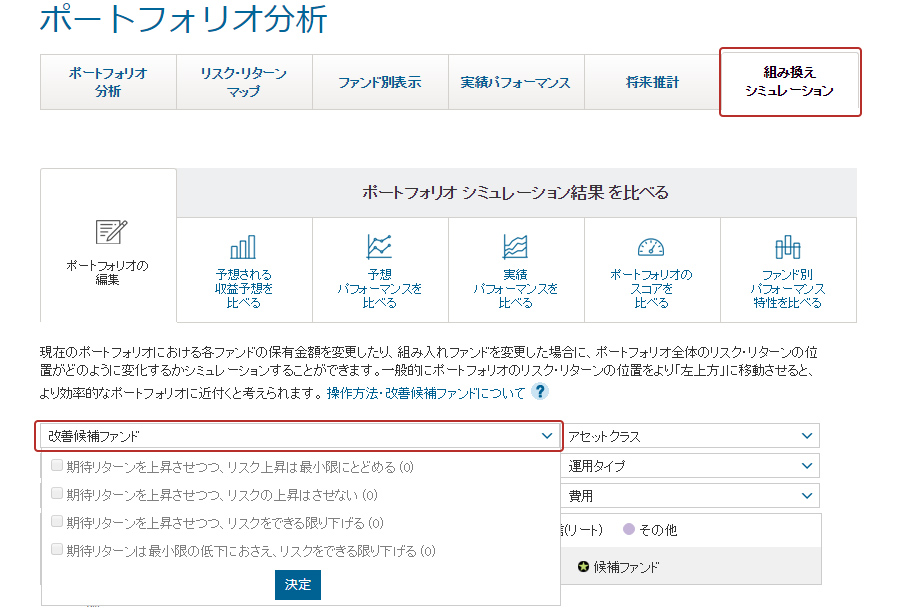The height and width of the screenshot is (610, 900).
Task: Check 期待リターンを上昇させつつ、リスク上昇は最小限にとどめる option
Action: (x=57, y=465)
